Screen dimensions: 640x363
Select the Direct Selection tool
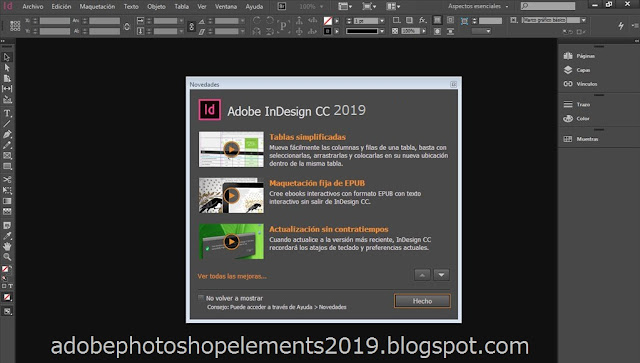pos(7,68)
